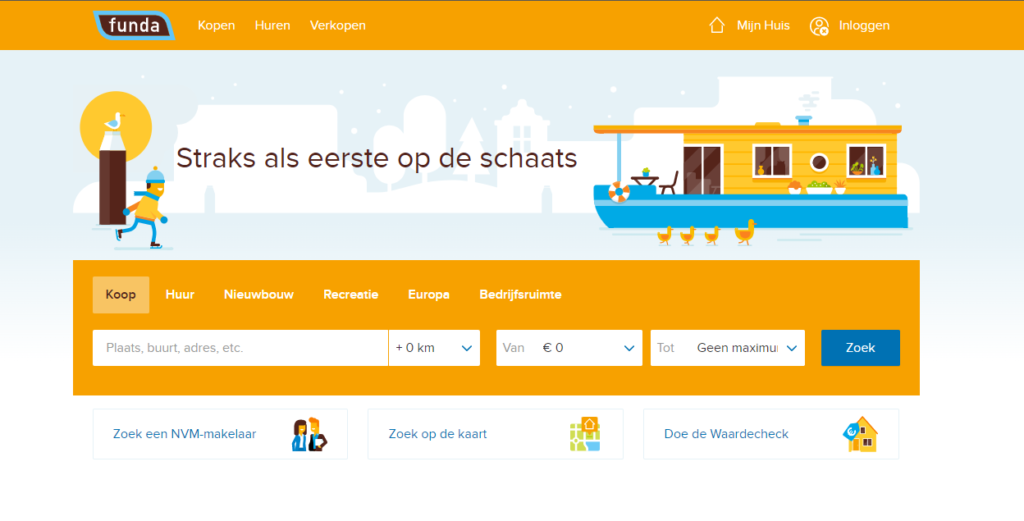Open Doe de Waardecheck
The height and width of the screenshot is (521, 1024).
point(771,434)
